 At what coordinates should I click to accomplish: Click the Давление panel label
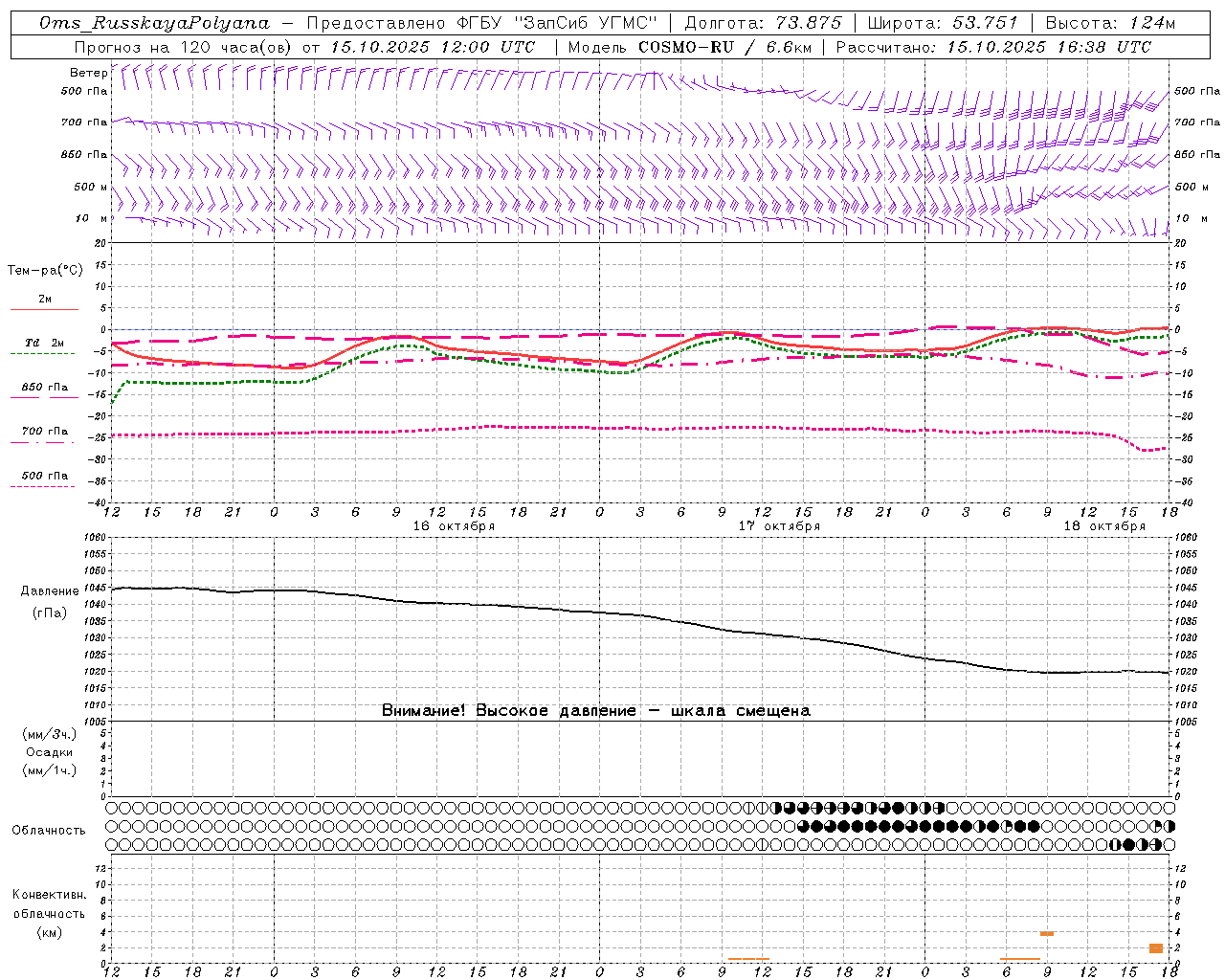click(x=49, y=591)
